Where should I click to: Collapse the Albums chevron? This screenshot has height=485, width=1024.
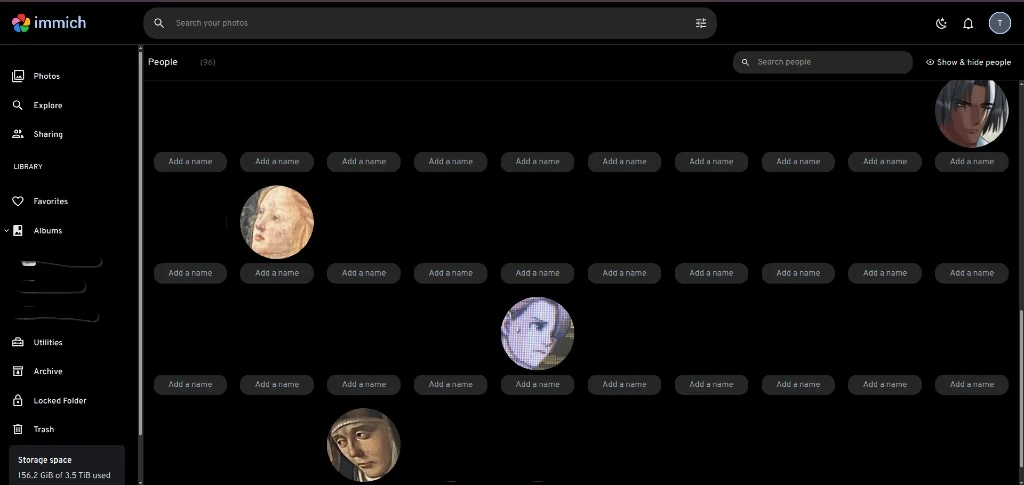point(7,230)
